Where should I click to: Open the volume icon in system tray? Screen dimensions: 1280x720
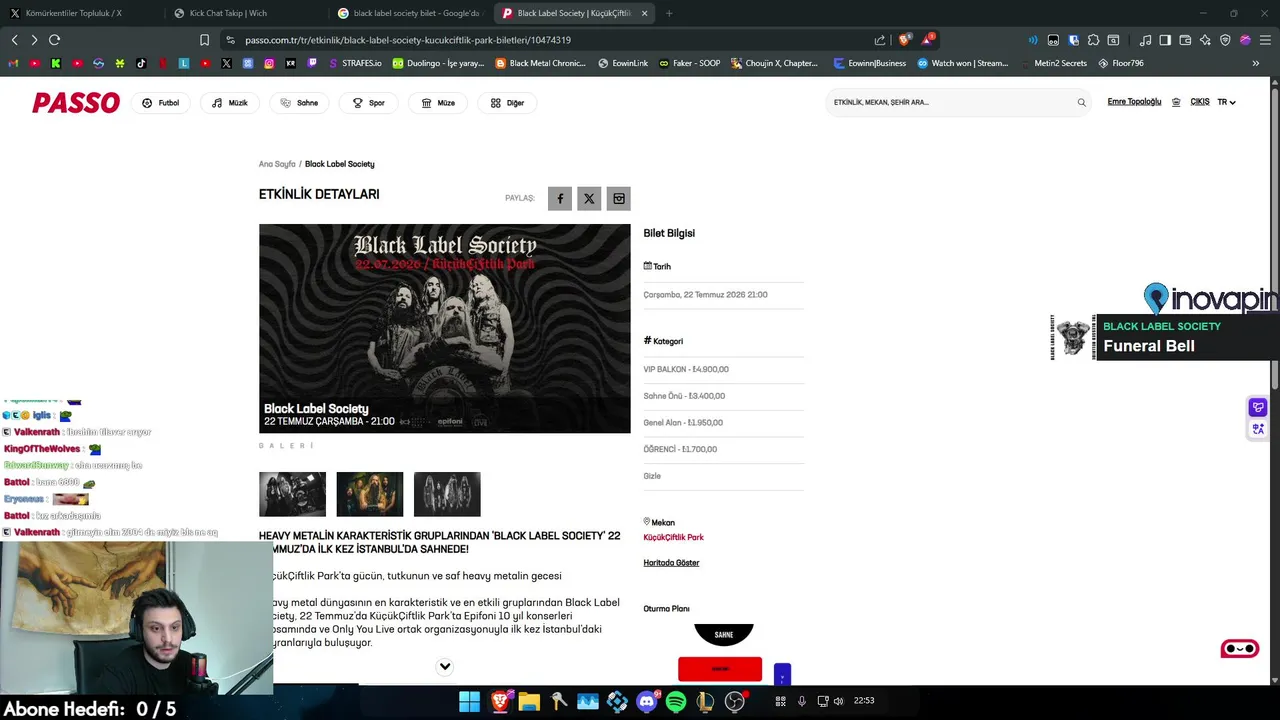point(838,701)
